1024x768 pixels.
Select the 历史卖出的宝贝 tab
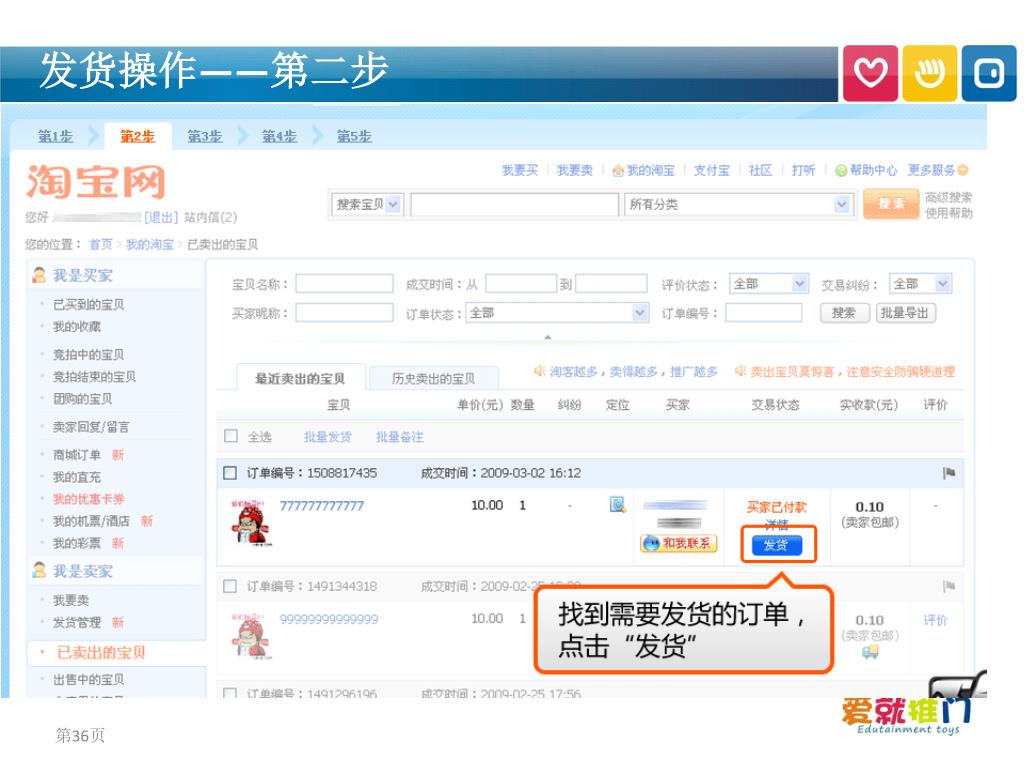tap(434, 379)
